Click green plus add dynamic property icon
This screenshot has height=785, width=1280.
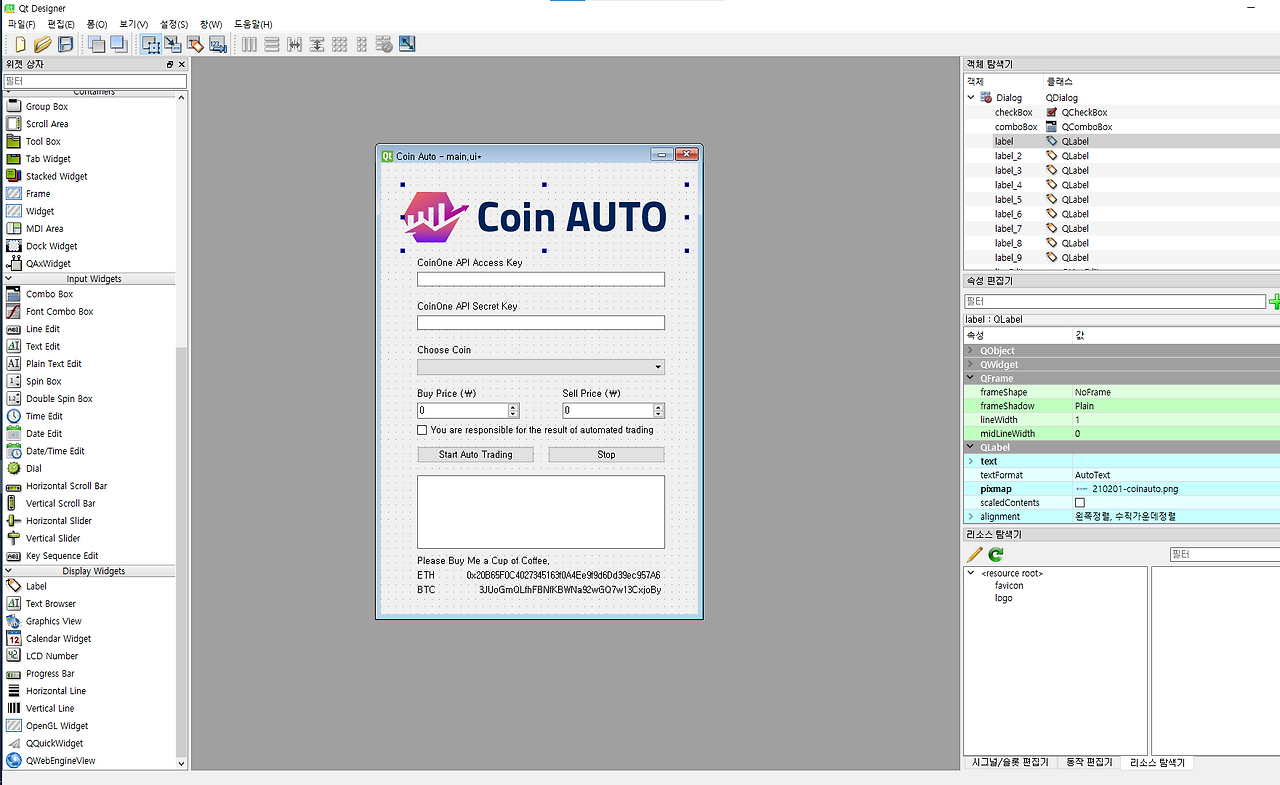pos(1274,301)
